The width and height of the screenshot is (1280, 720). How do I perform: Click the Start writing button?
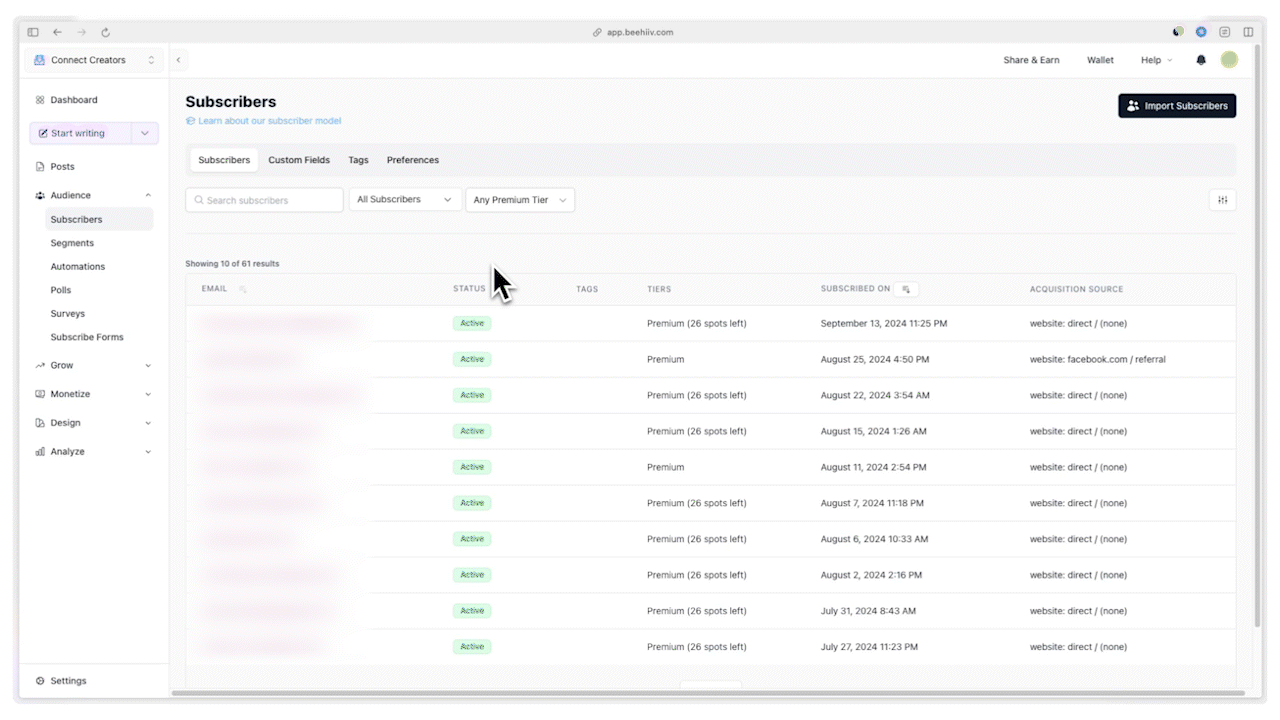[x=81, y=133]
